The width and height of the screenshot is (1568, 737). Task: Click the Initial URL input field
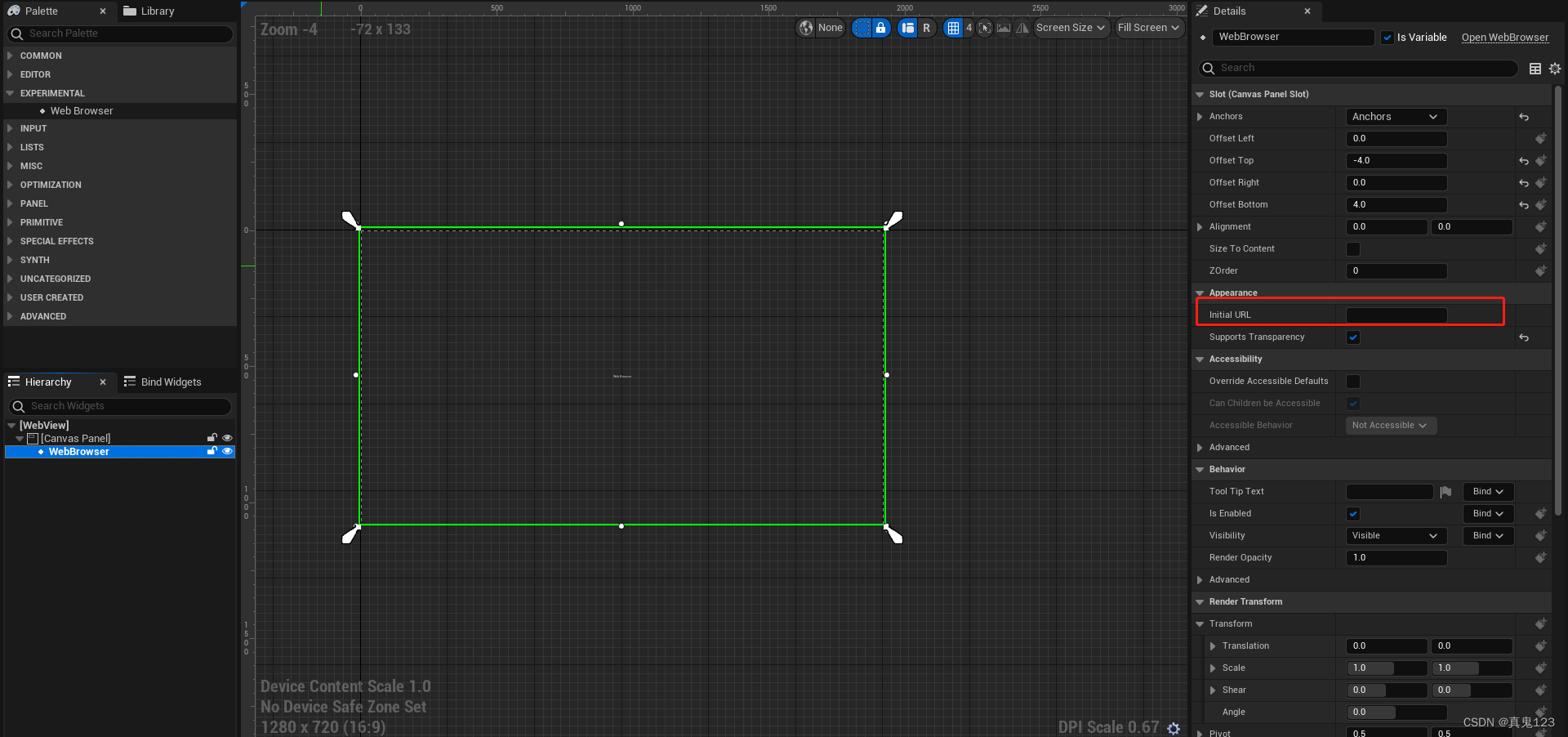1396,315
